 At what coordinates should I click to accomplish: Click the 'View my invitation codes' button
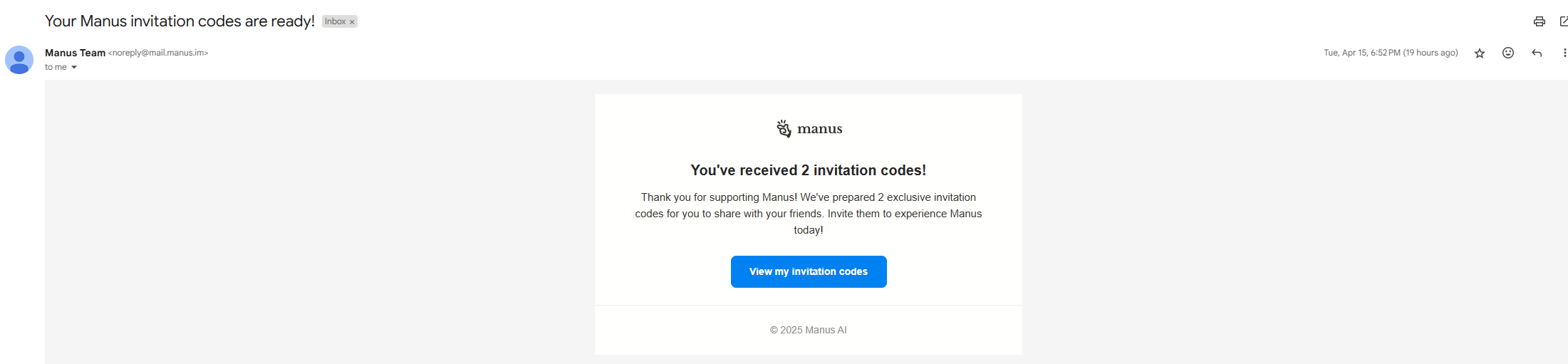pos(809,271)
